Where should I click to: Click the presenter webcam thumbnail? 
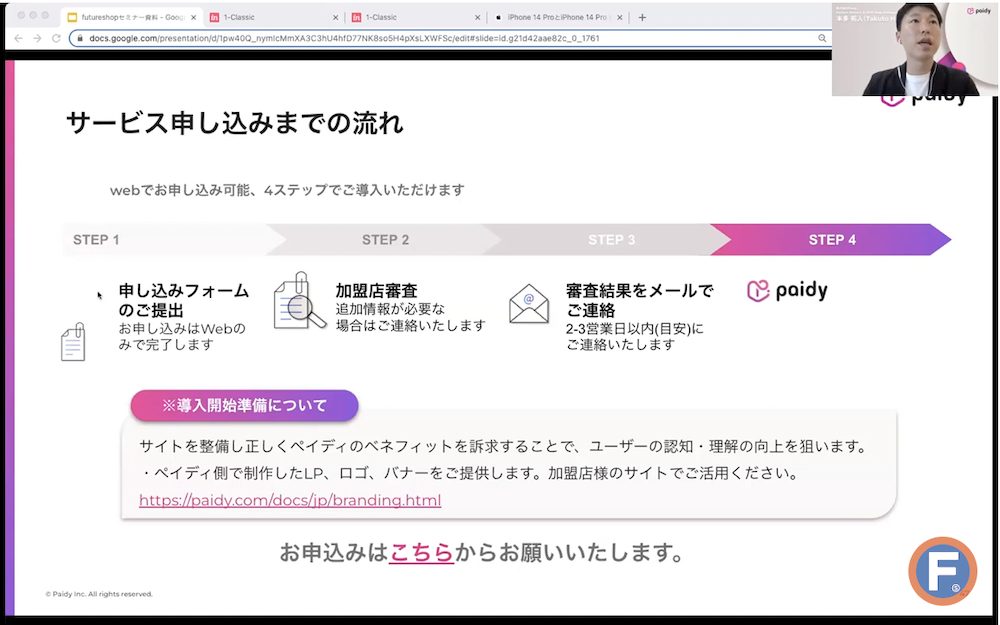(x=915, y=50)
